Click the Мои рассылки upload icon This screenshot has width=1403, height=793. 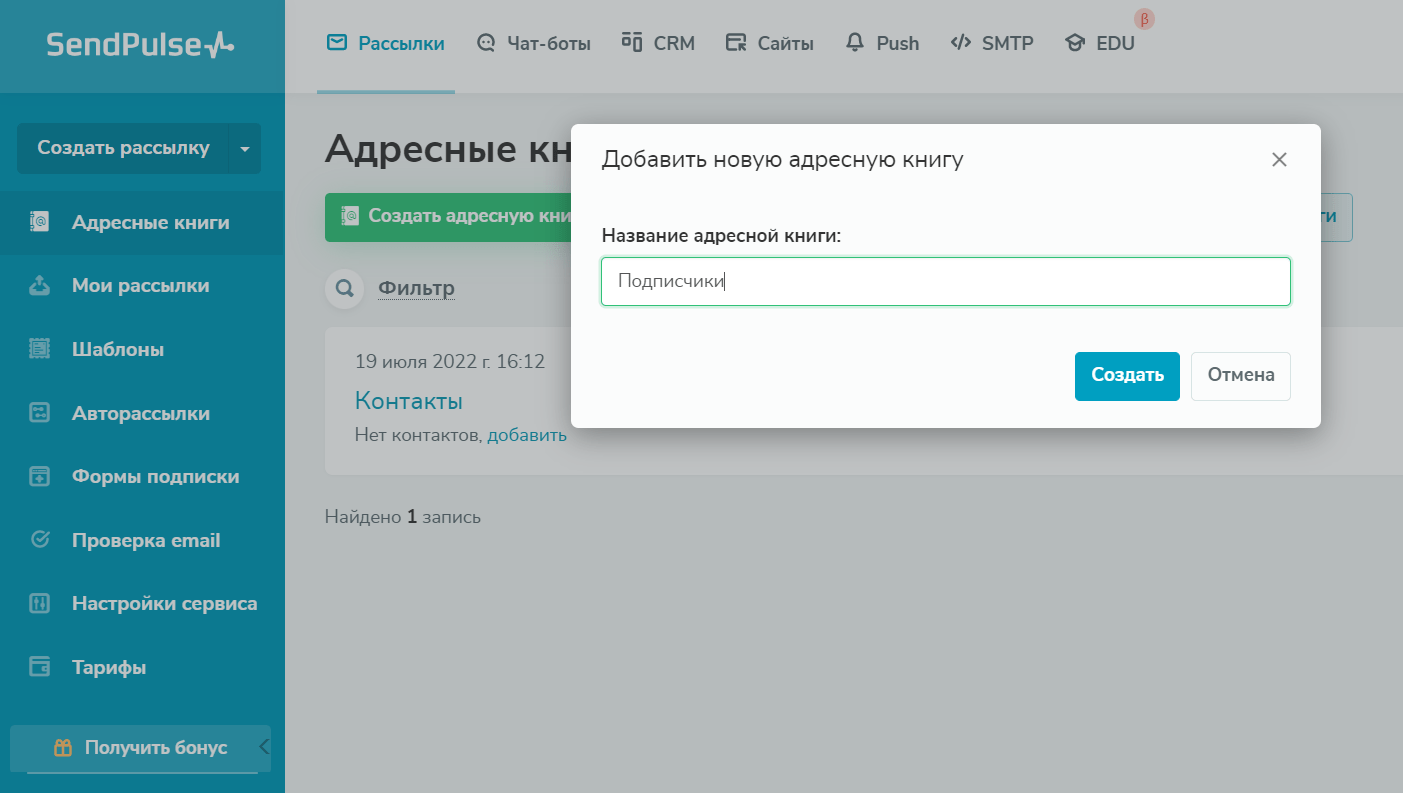coord(40,286)
